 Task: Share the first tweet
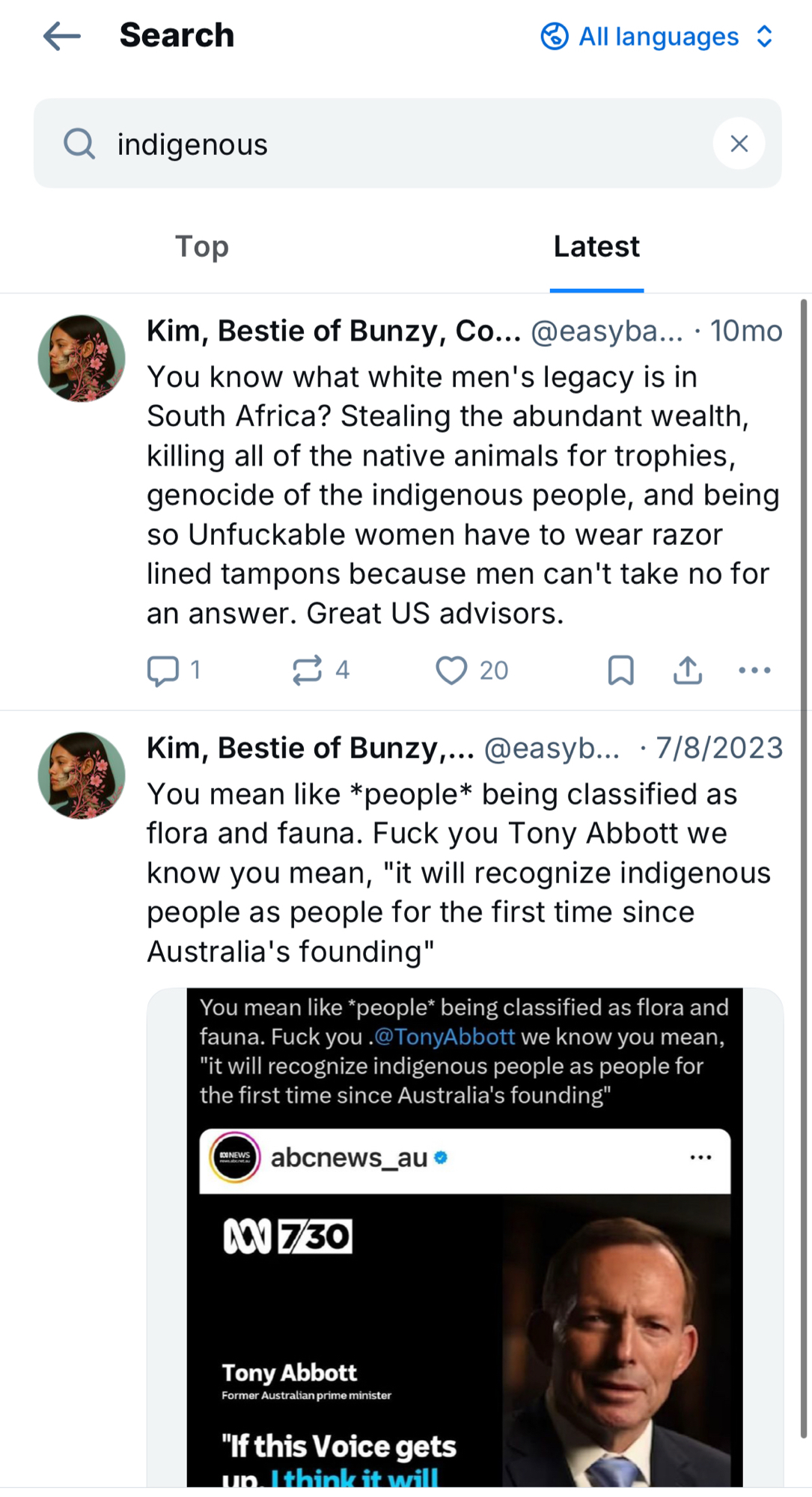[688, 670]
